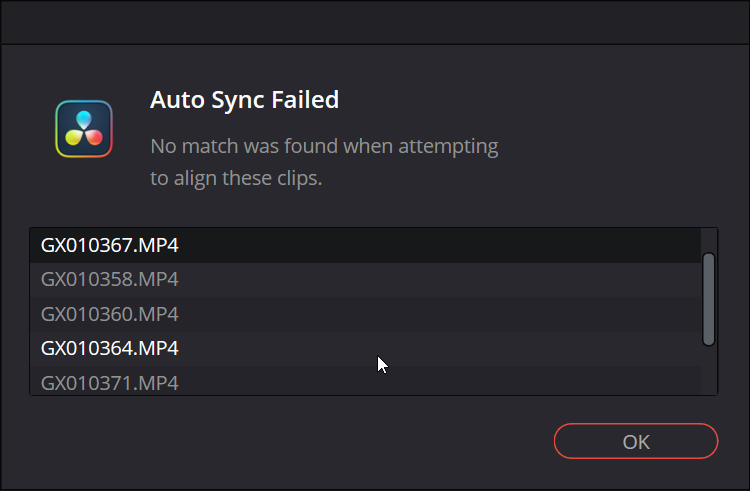Confirm the dialog with OK

tap(636, 441)
